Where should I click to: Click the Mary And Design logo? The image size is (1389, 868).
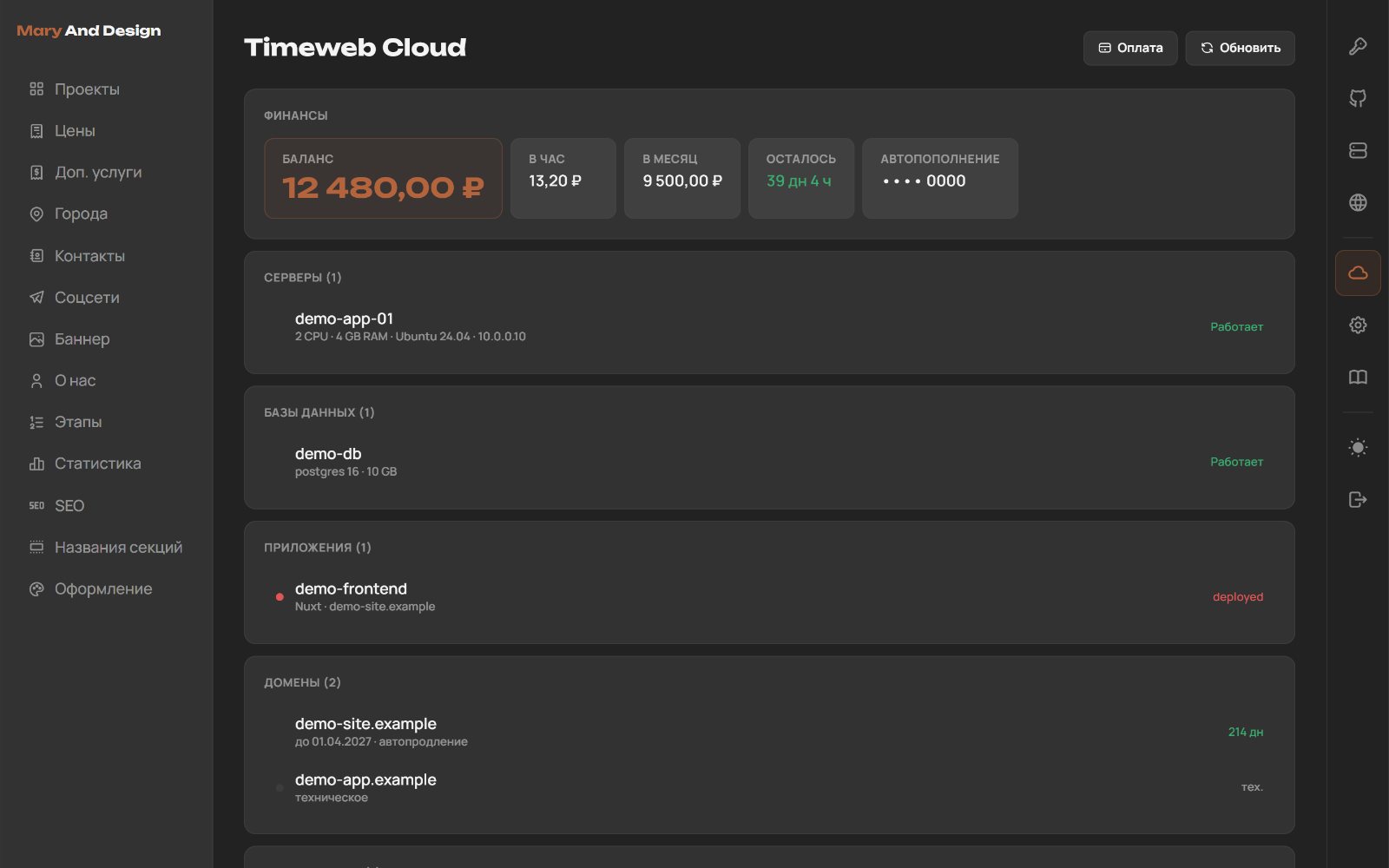pos(89,30)
